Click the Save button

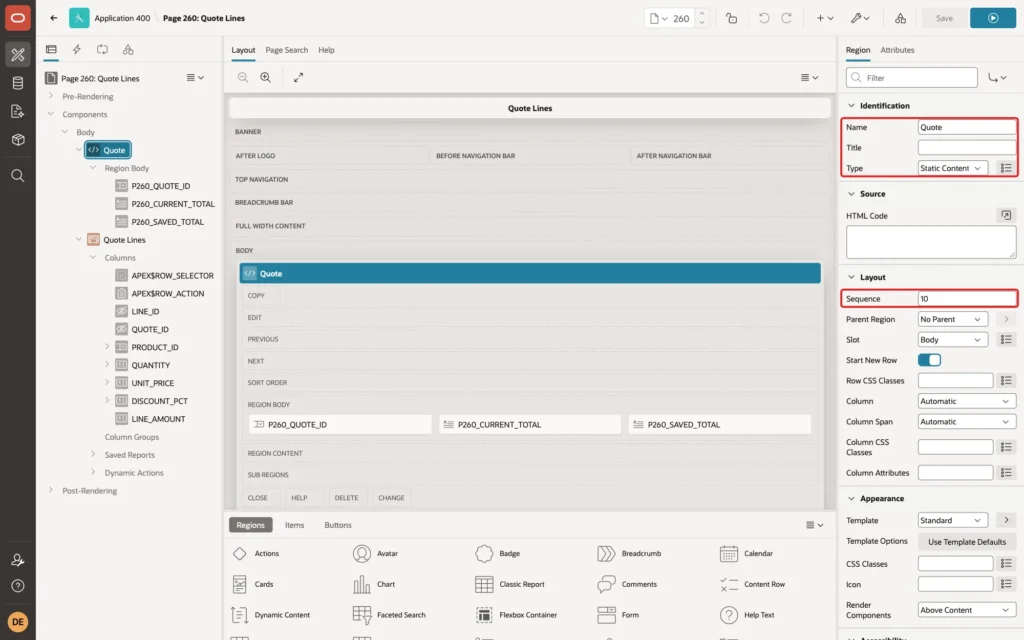pos(944,18)
